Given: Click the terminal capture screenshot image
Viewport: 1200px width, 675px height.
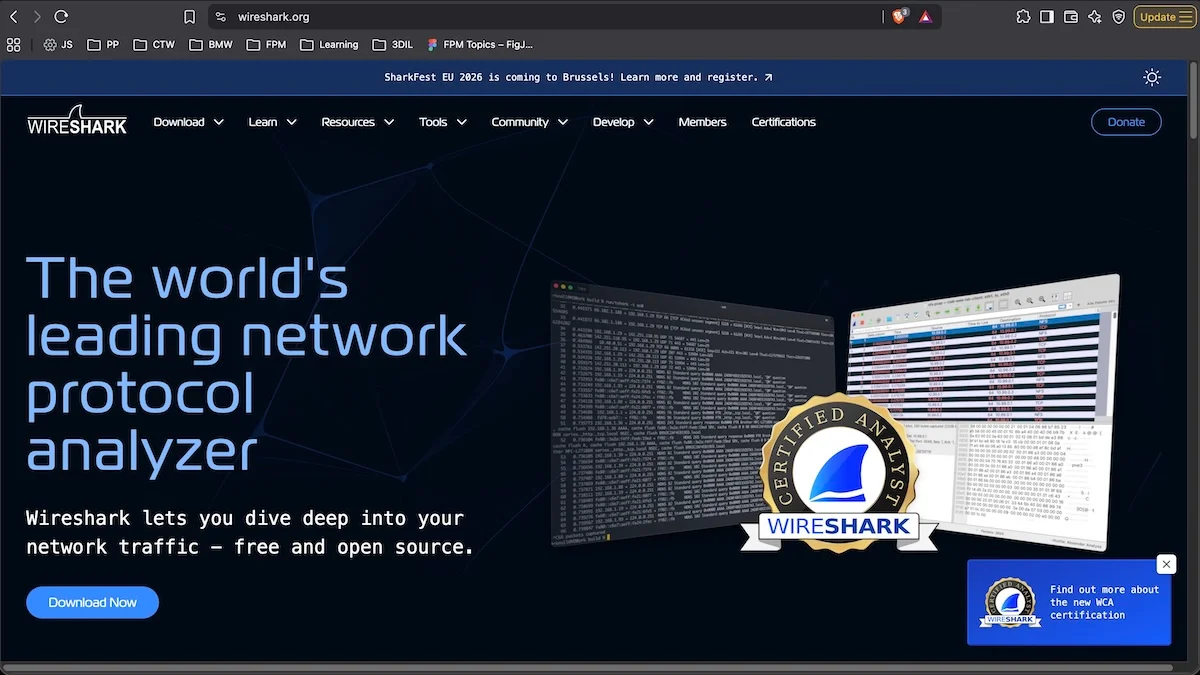Looking at the screenshot, I should 692,415.
